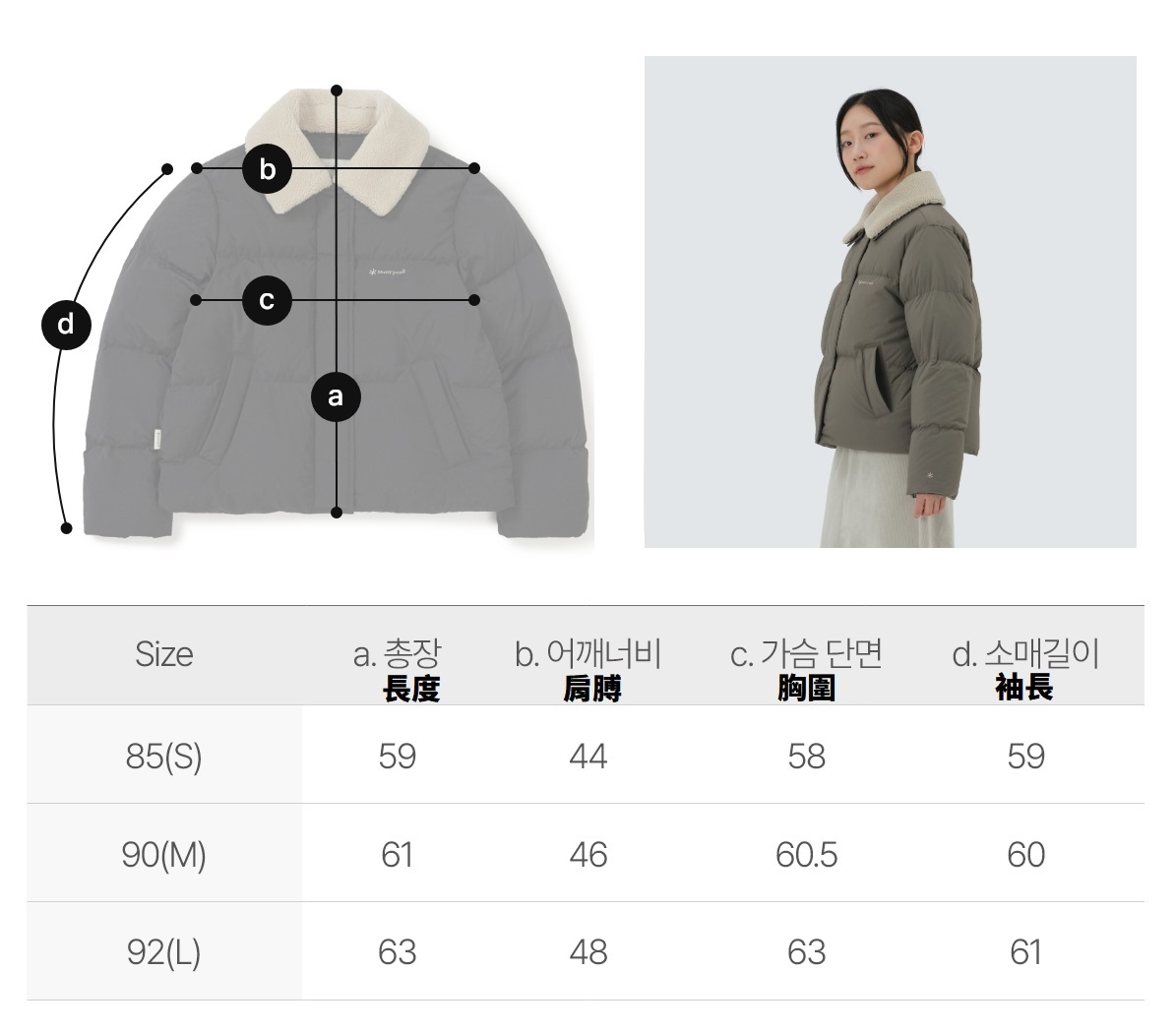Select the Size column header
The height and width of the screenshot is (1032, 1176).
point(164,654)
